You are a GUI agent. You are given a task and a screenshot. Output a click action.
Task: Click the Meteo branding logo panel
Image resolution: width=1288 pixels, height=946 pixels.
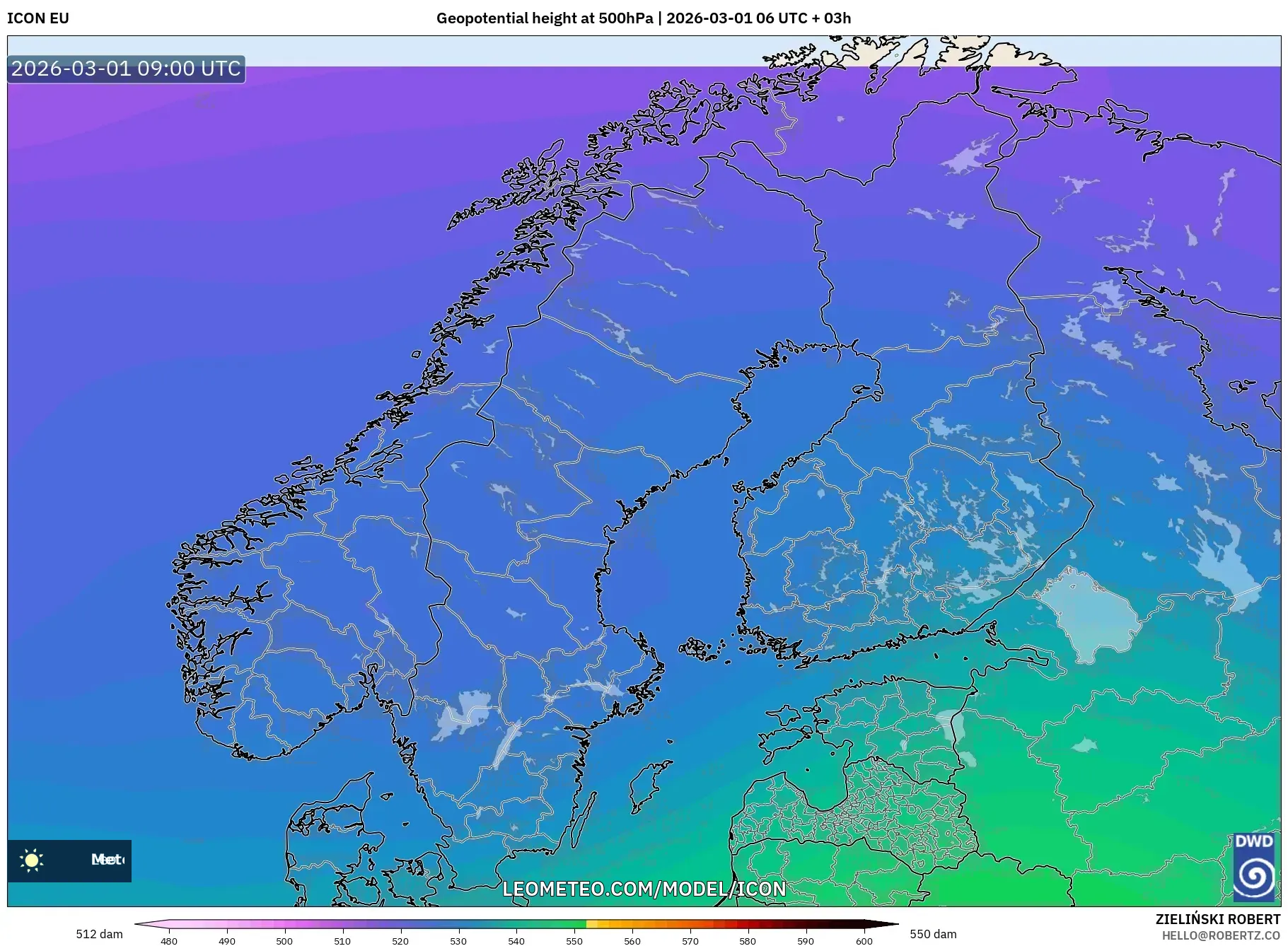tap(69, 860)
